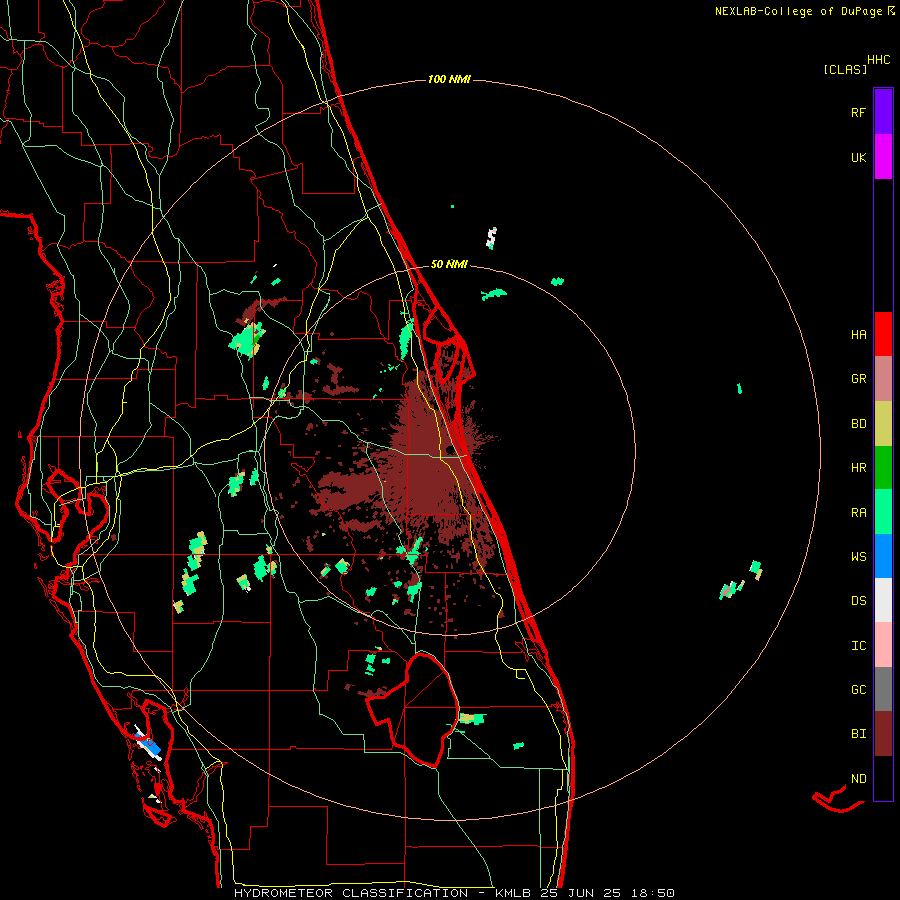The image size is (900, 900).
Task: Click the GR pink legend swatch
Action: 883,379
